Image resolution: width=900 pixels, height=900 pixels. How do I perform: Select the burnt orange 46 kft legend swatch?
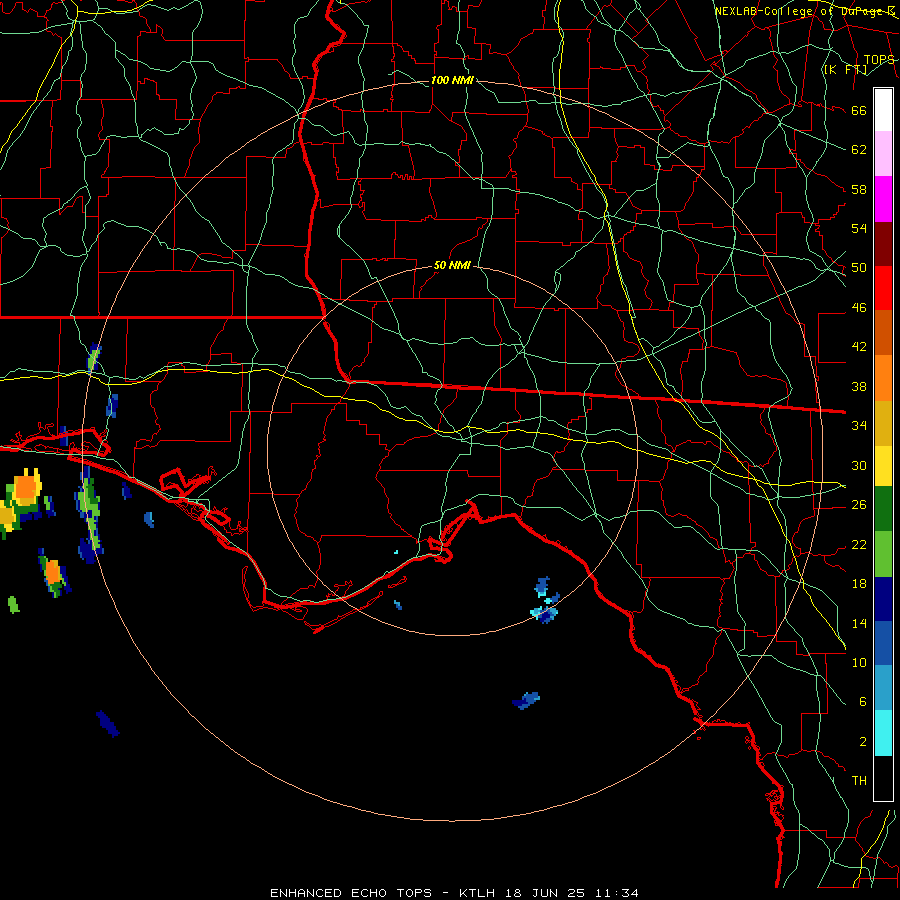click(x=883, y=332)
